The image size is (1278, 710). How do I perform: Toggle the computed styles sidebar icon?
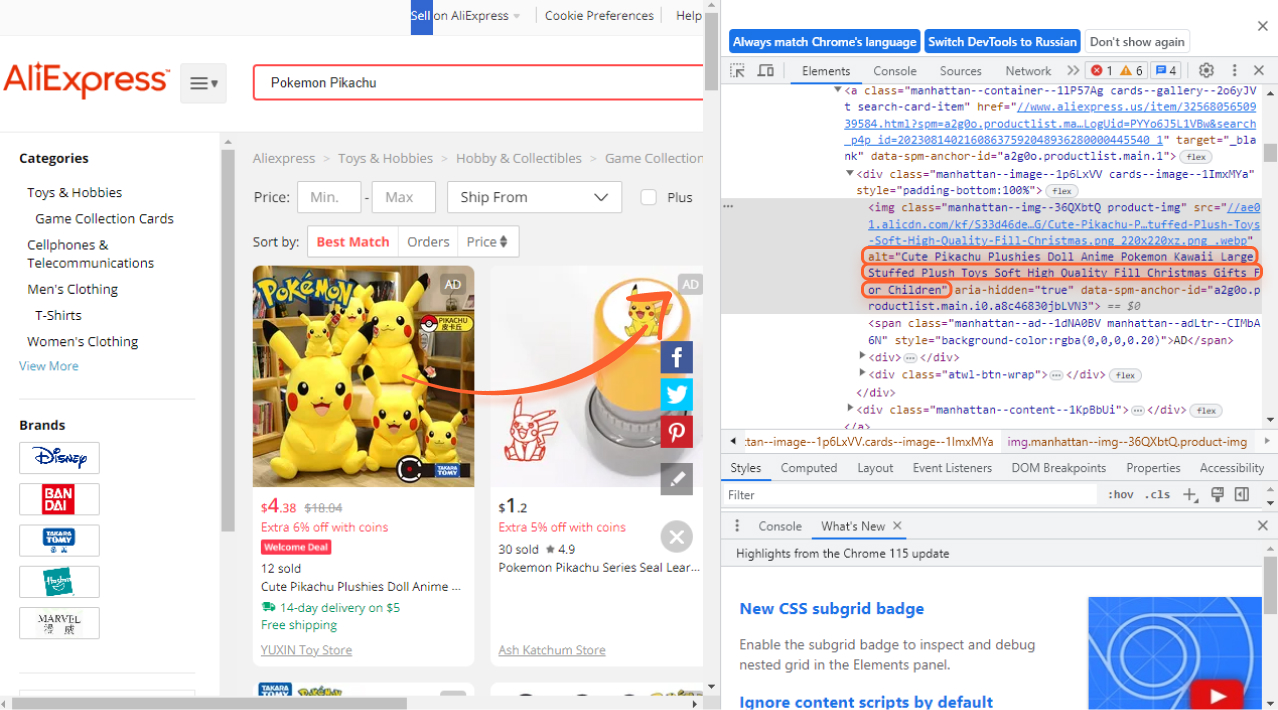coord(1242,495)
